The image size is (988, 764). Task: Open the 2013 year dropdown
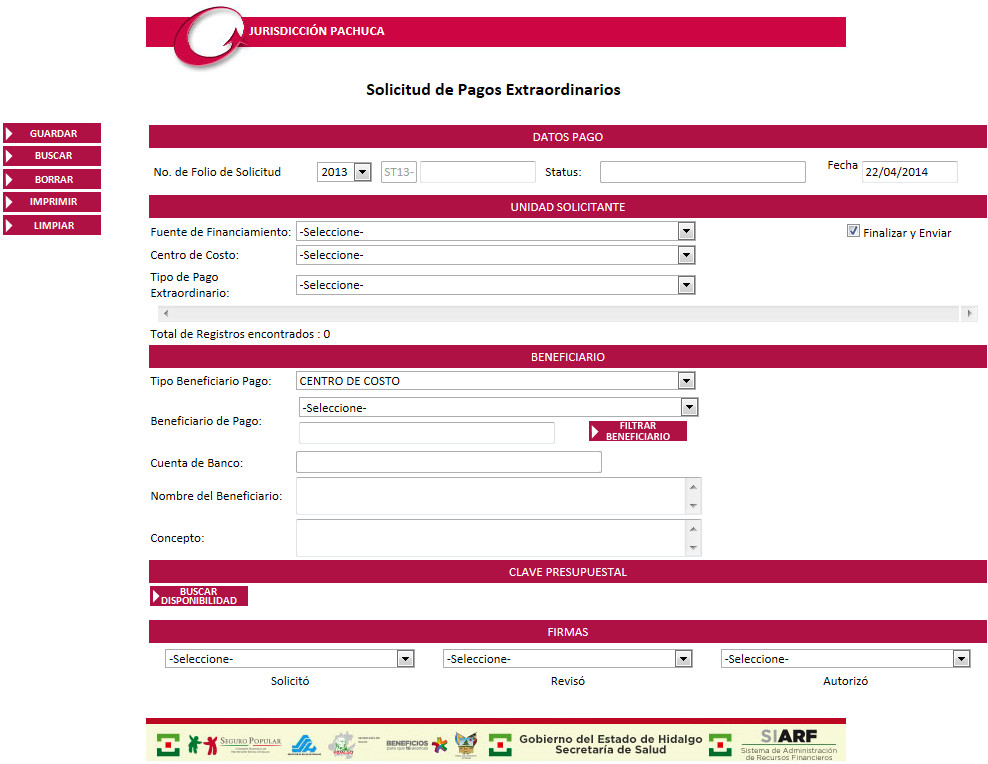coord(344,172)
